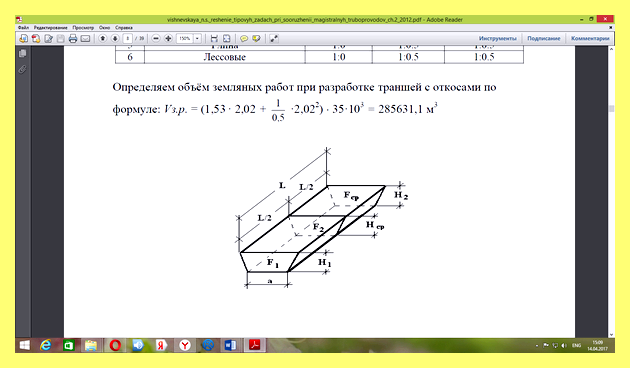Open the green Store taskbar icon
Screen dimensions: 630x368
pos(68,345)
